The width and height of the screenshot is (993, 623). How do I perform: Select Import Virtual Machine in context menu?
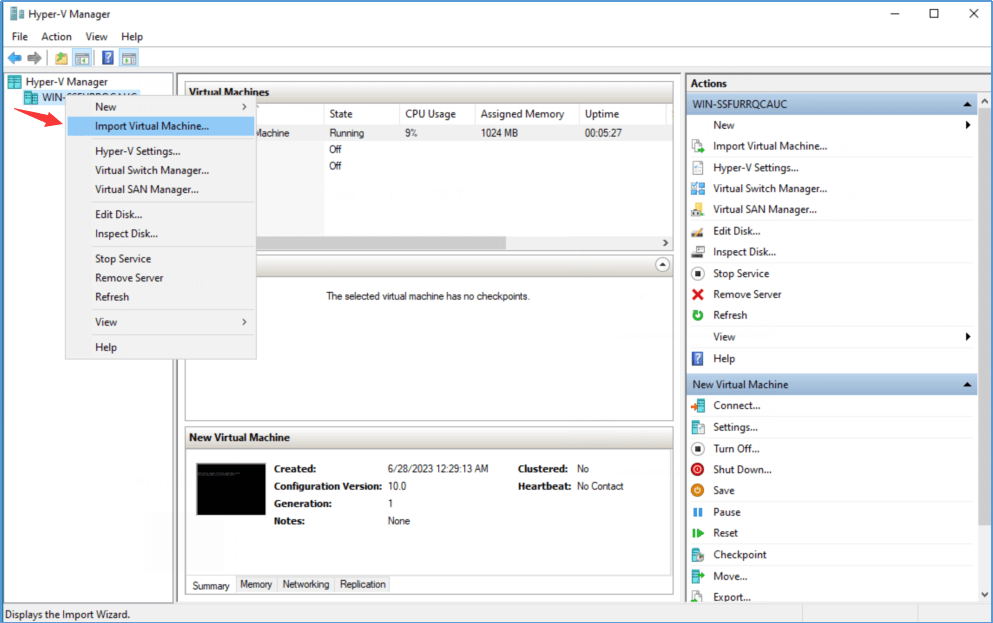[x=152, y=126]
